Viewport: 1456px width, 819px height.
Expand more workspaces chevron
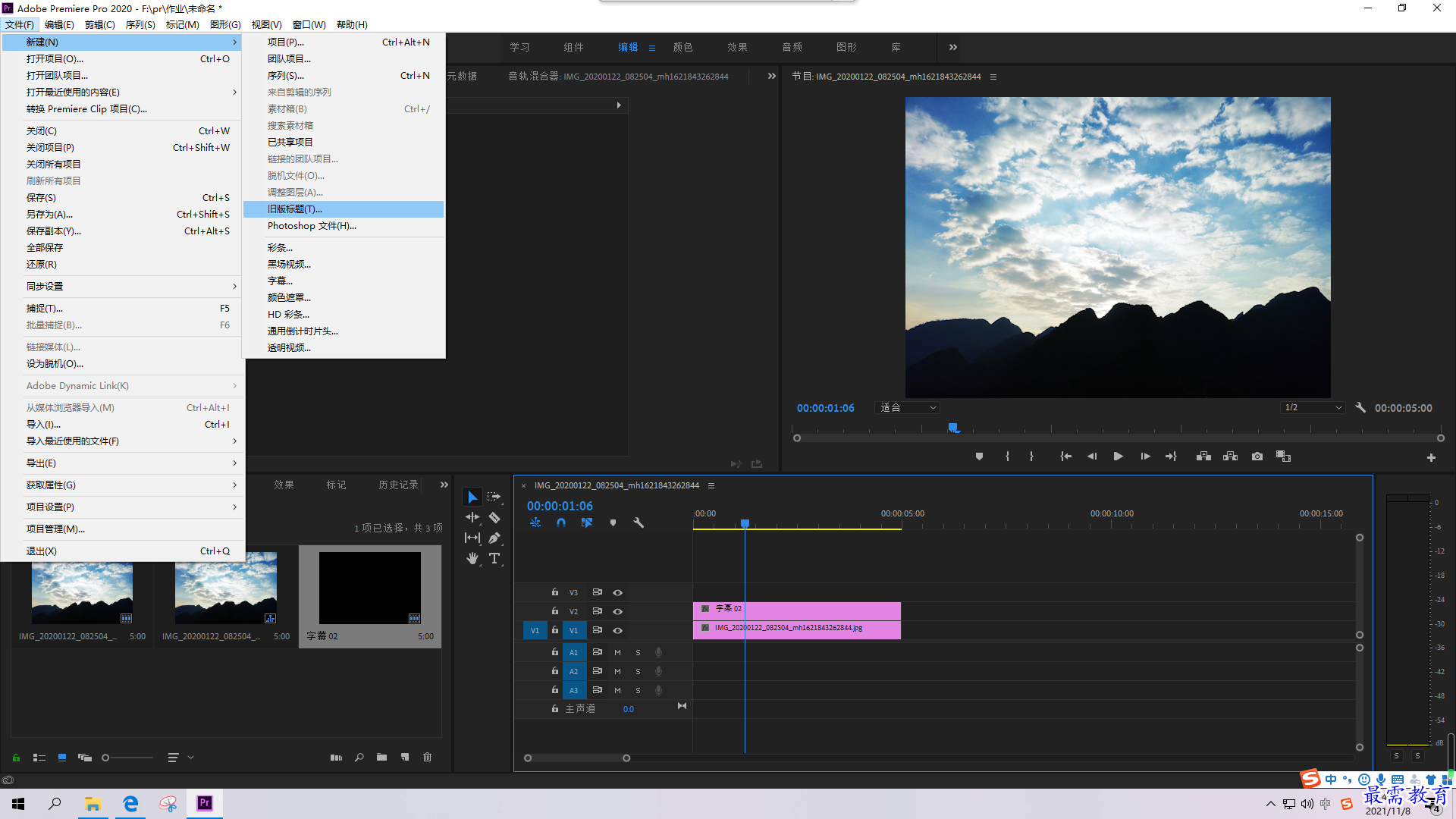pos(953,47)
